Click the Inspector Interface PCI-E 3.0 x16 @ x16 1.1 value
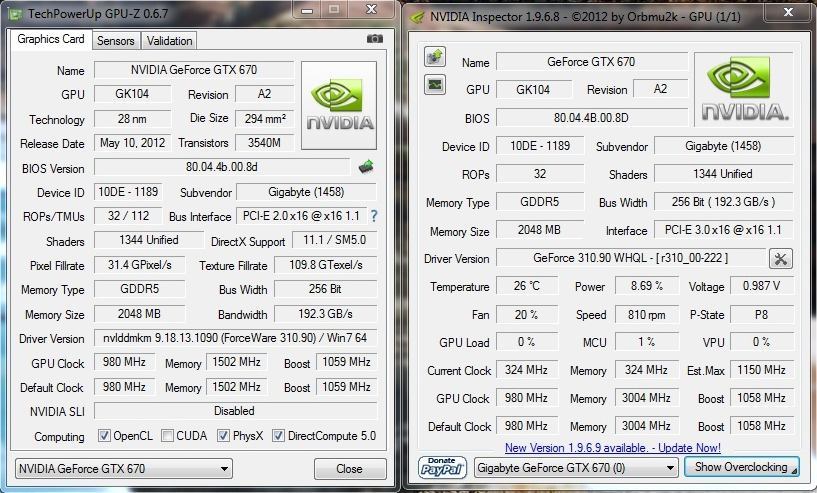 point(723,230)
